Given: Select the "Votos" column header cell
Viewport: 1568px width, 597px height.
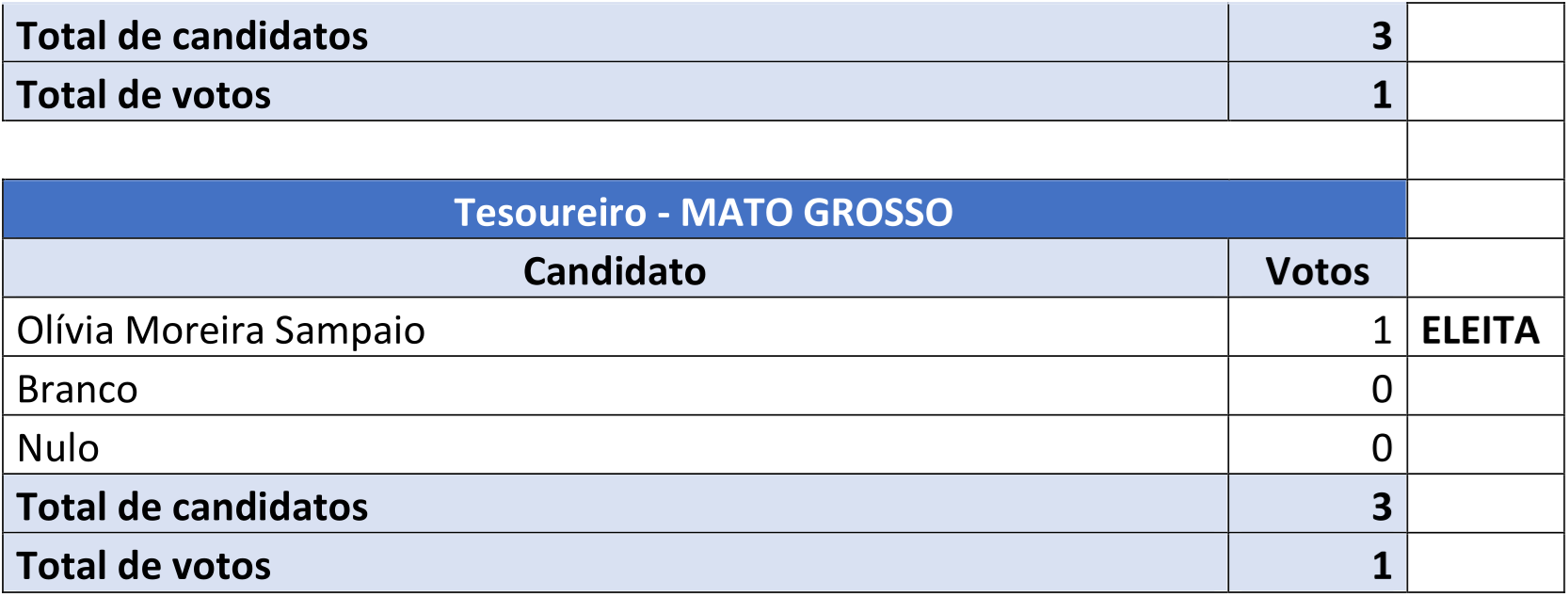Looking at the screenshot, I should (x=1317, y=271).
